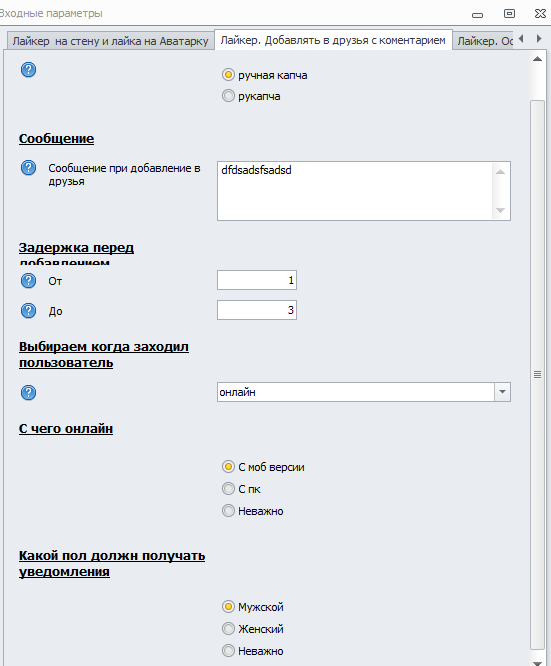Image resolution: width=551 pixels, height=666 pixels.
Task: Click the message text area 'dfdsadsfsadsd'
Action: click(355, 191)
